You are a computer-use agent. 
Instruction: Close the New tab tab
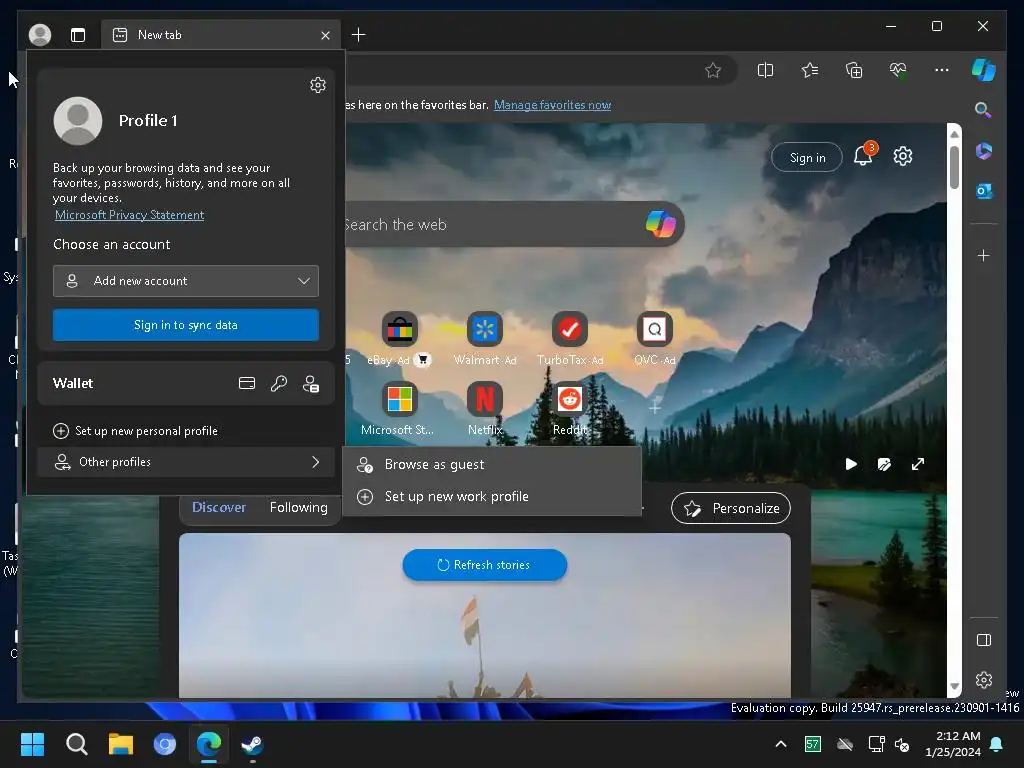pos(325,35)
